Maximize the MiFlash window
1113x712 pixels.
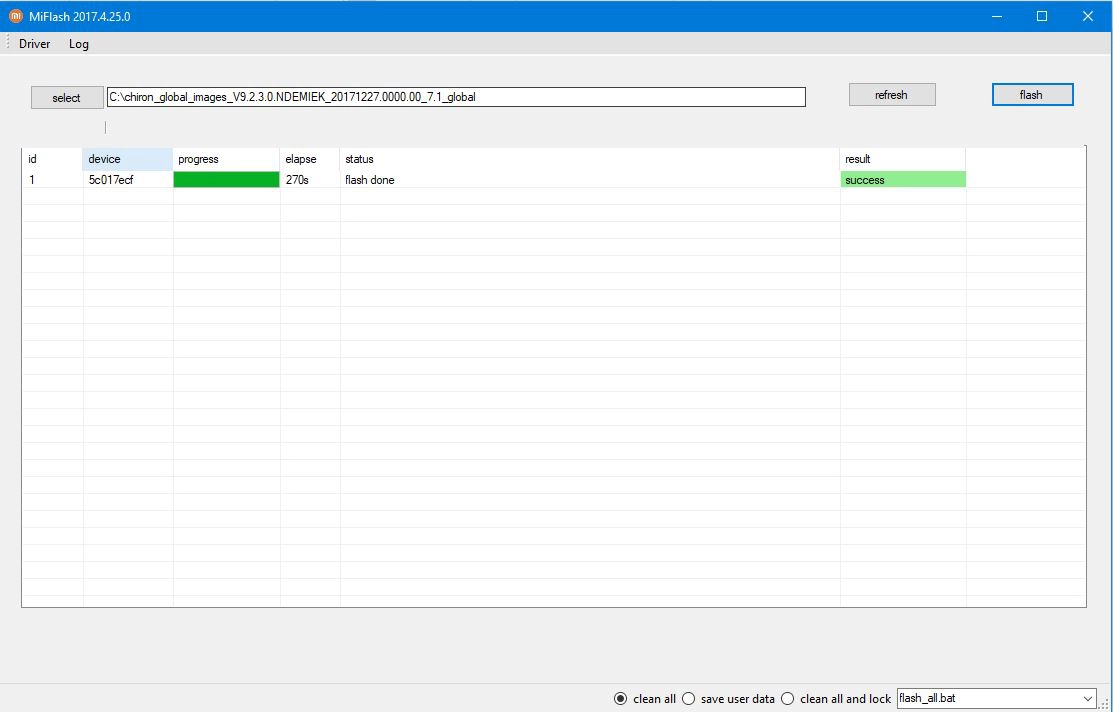tap(1042, 16)
